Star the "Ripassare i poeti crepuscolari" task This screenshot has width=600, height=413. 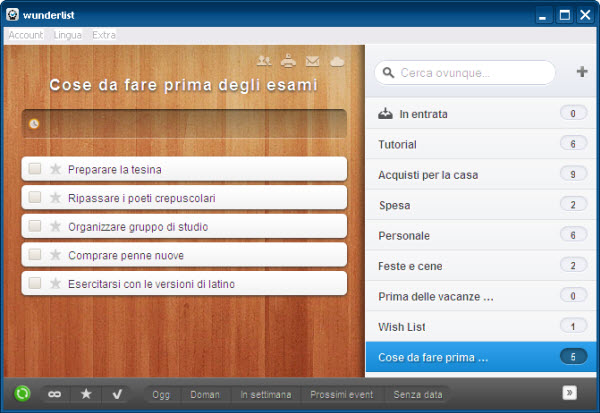click(56, 198)
